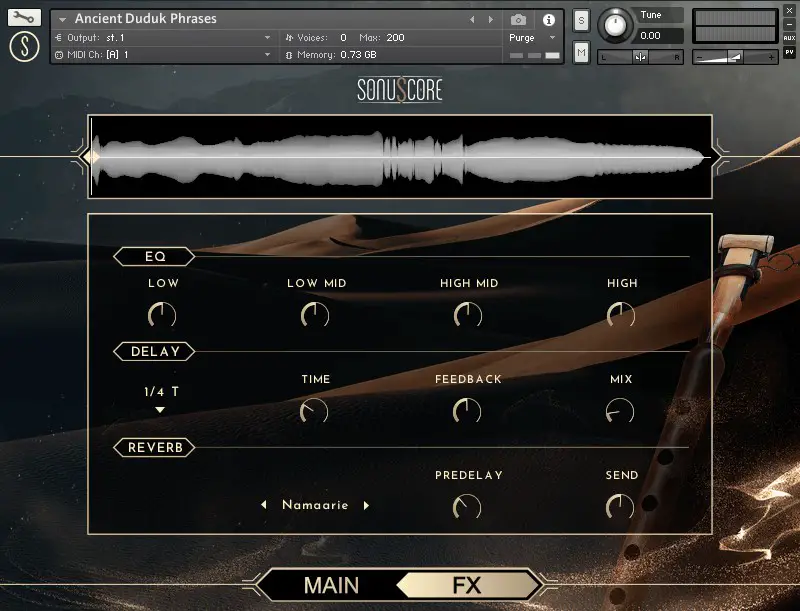Click the PV performance view icon

point(791,52)
